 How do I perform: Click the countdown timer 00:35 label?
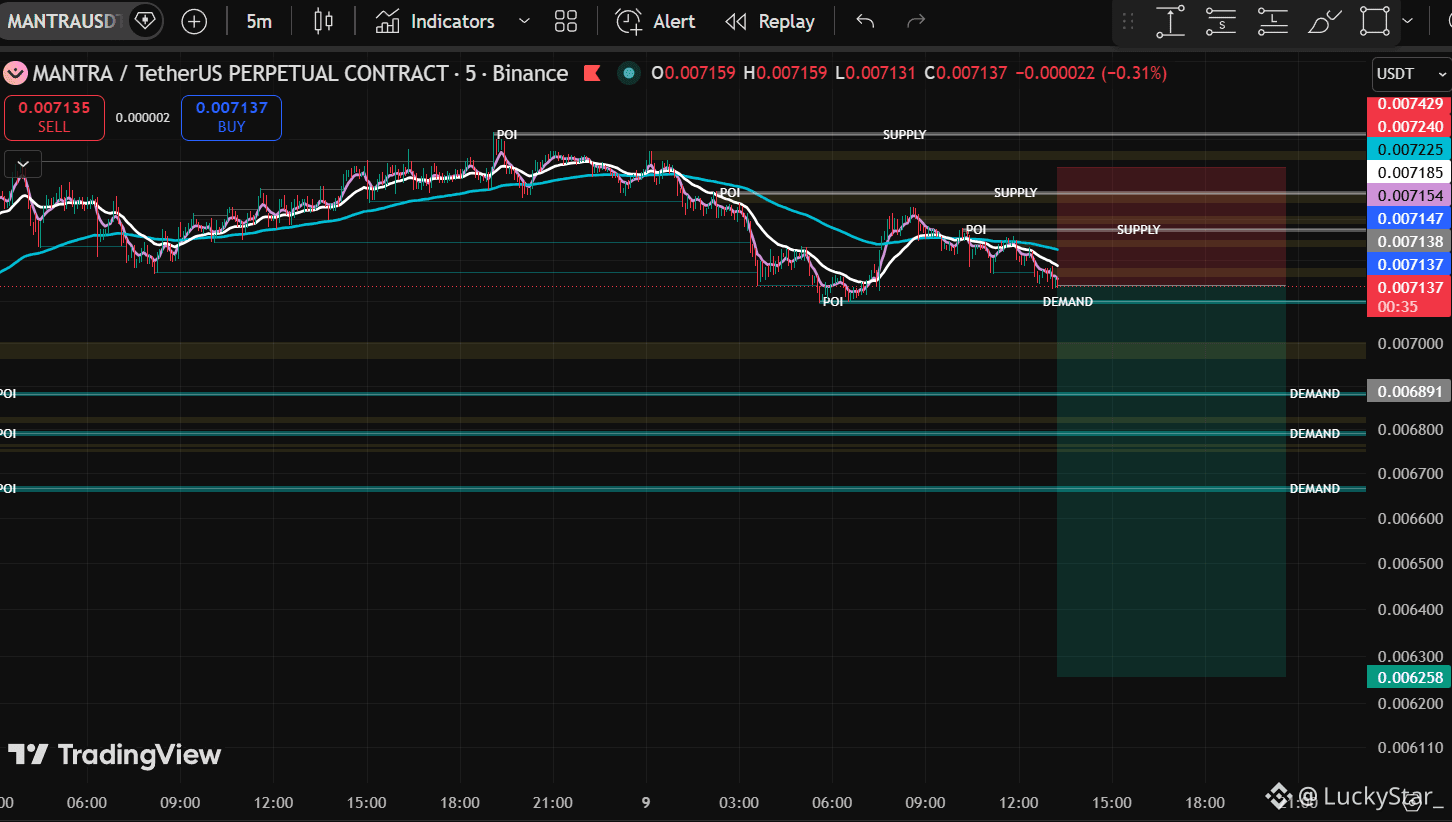1397,306
